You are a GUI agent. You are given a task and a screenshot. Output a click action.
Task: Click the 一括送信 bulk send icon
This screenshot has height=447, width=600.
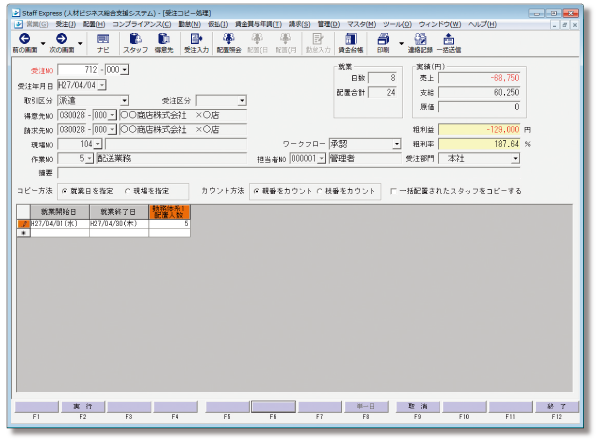click(x=448, y=39)
